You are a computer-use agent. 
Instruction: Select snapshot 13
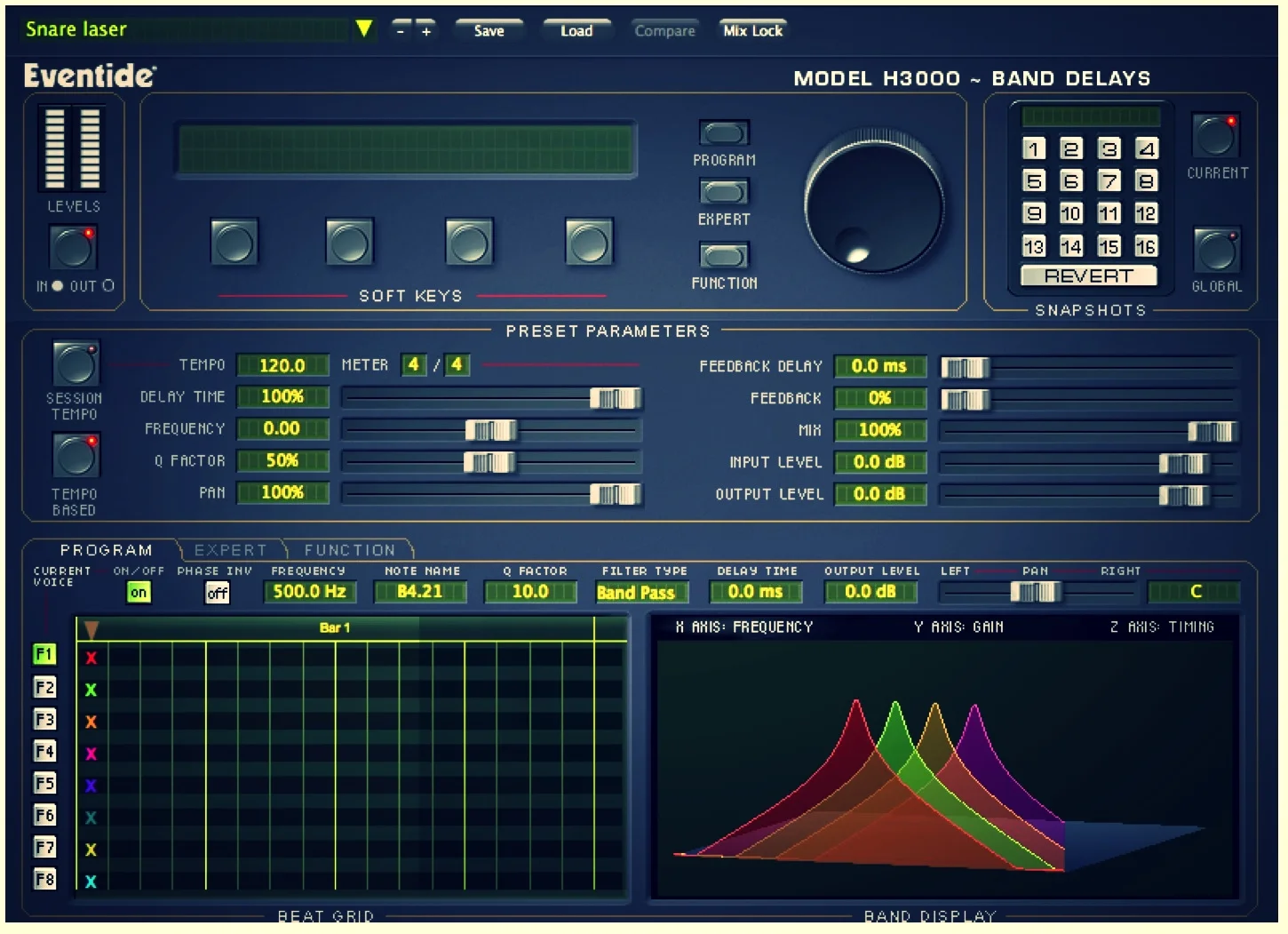point(1034,246)
